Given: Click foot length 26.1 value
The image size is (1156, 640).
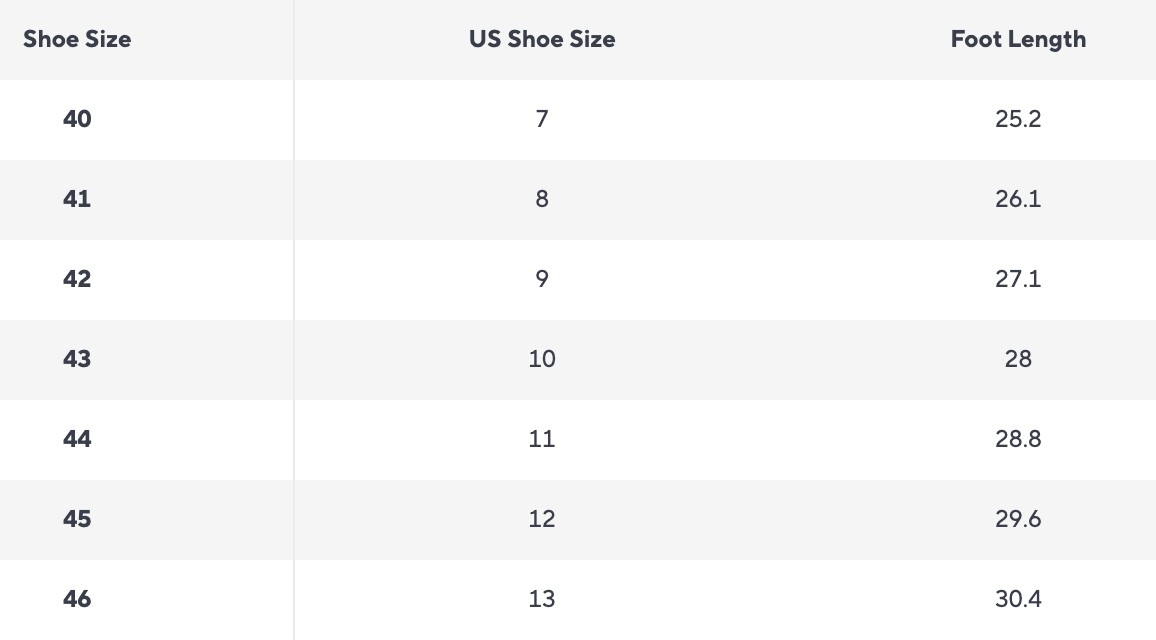Looking at the screenshot, I should coord(1018,199).
